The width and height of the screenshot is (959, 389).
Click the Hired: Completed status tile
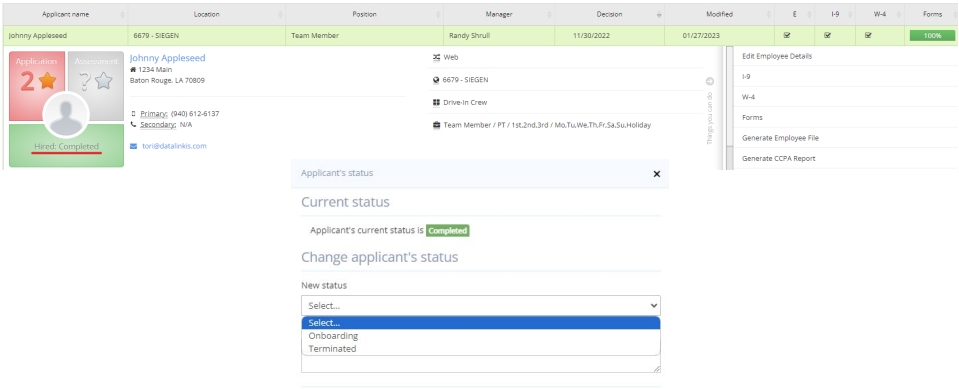(x=67, y=146)
